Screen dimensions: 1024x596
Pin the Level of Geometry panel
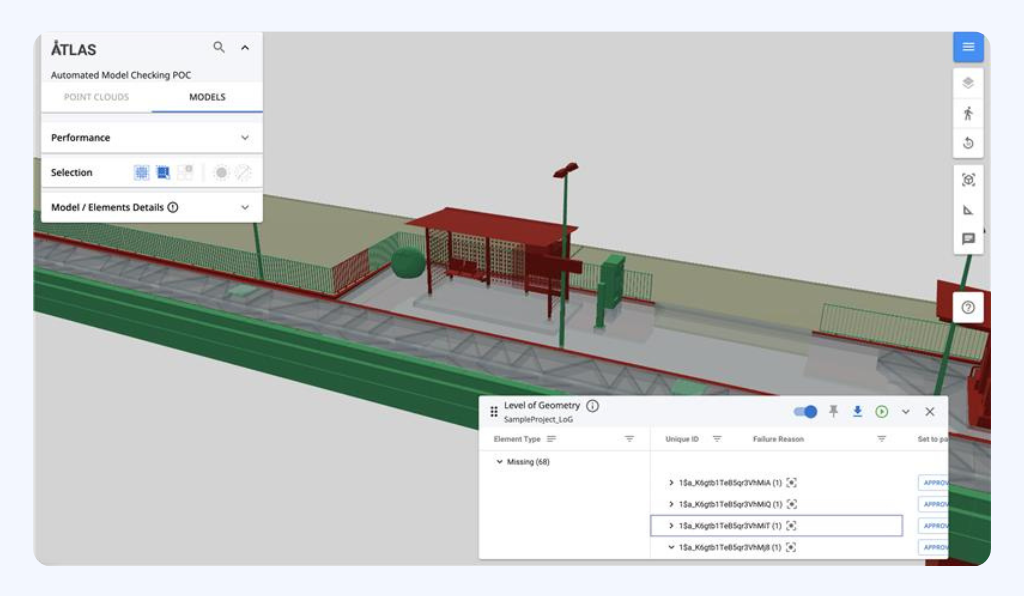[x=833, y=412]
